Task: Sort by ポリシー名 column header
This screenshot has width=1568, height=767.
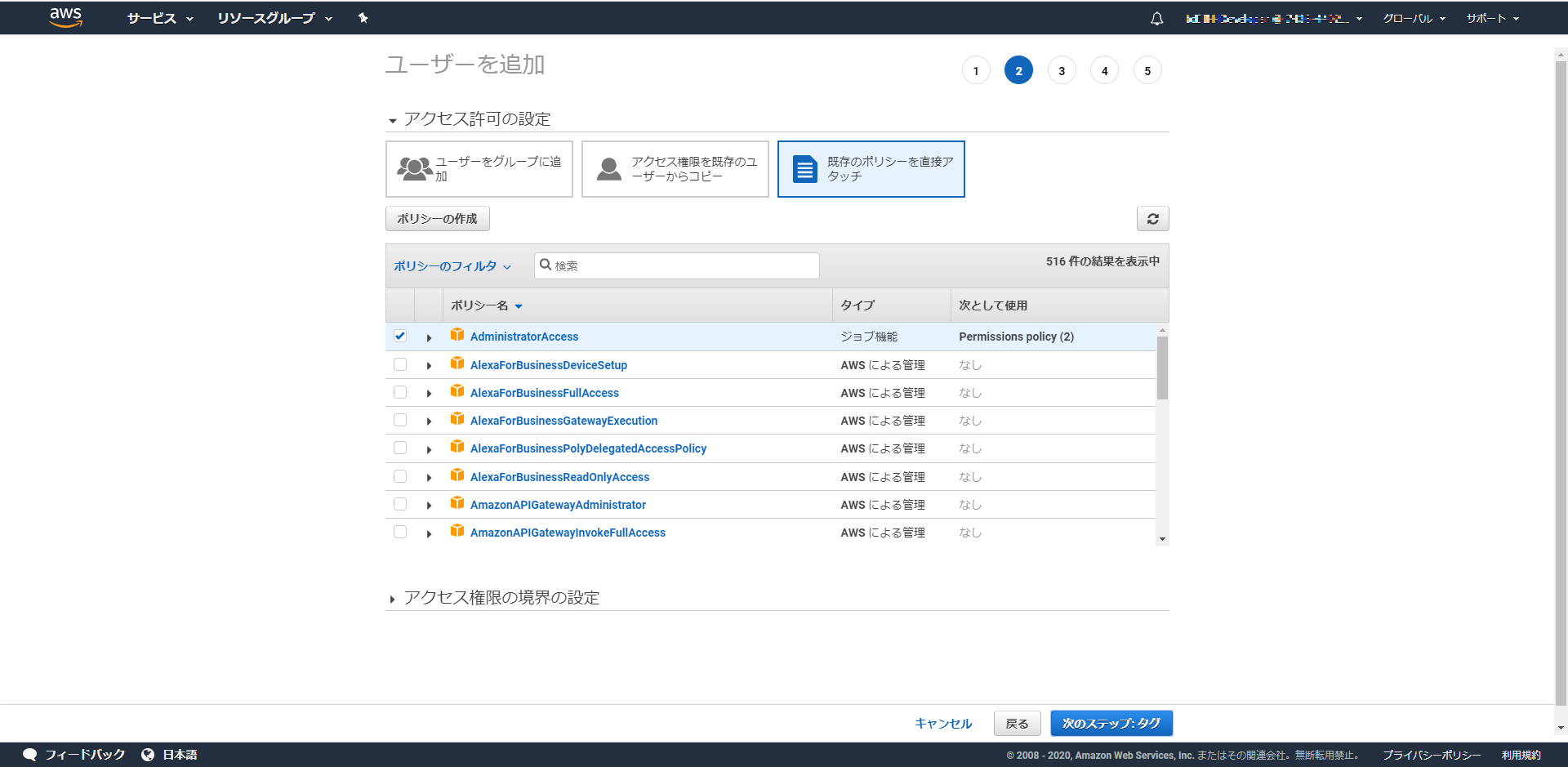Action: pos(487,305)
